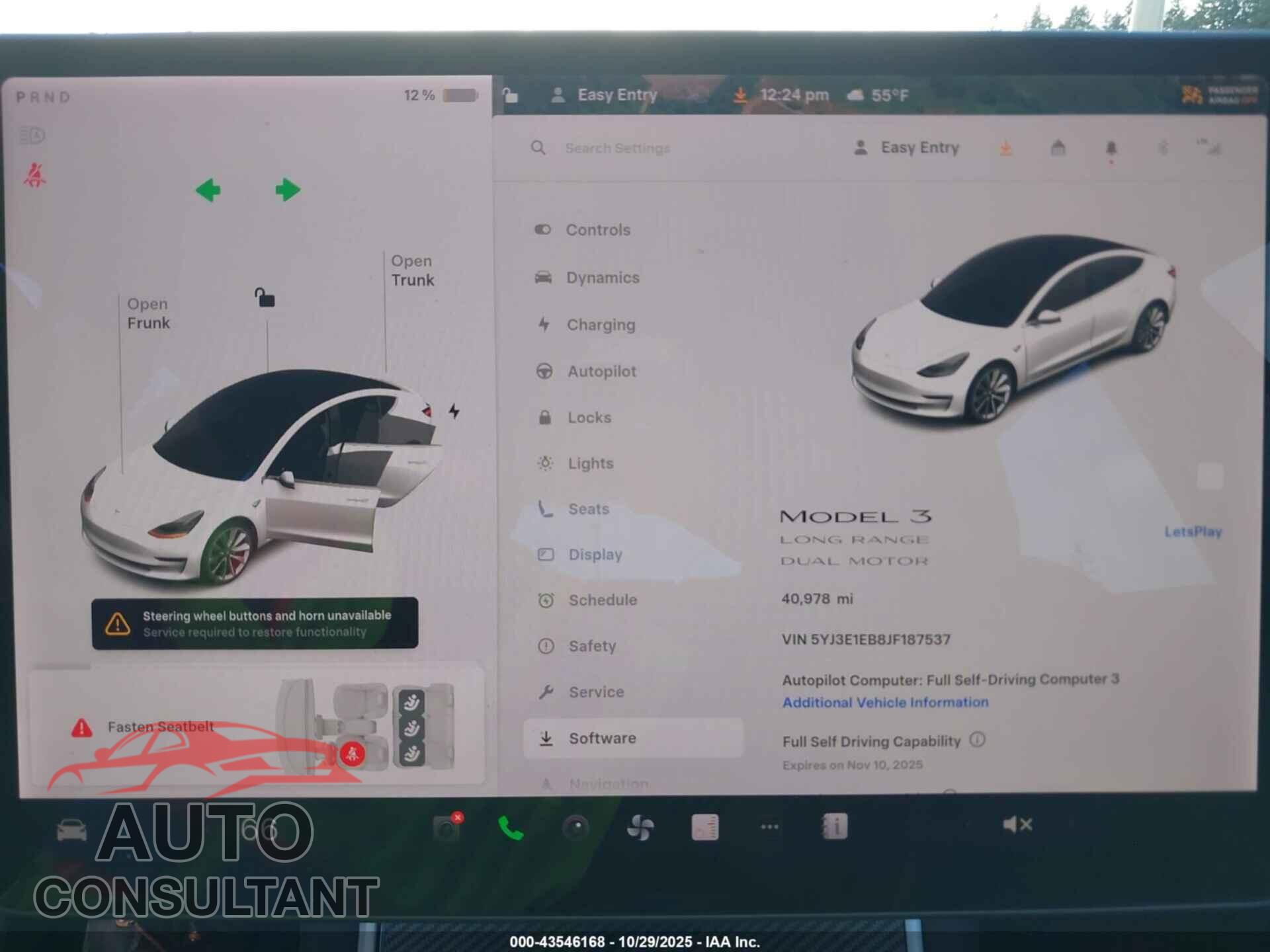Open the car controls icon in dock
This screenshot has height=952, width=1270.
pos(71,829)
